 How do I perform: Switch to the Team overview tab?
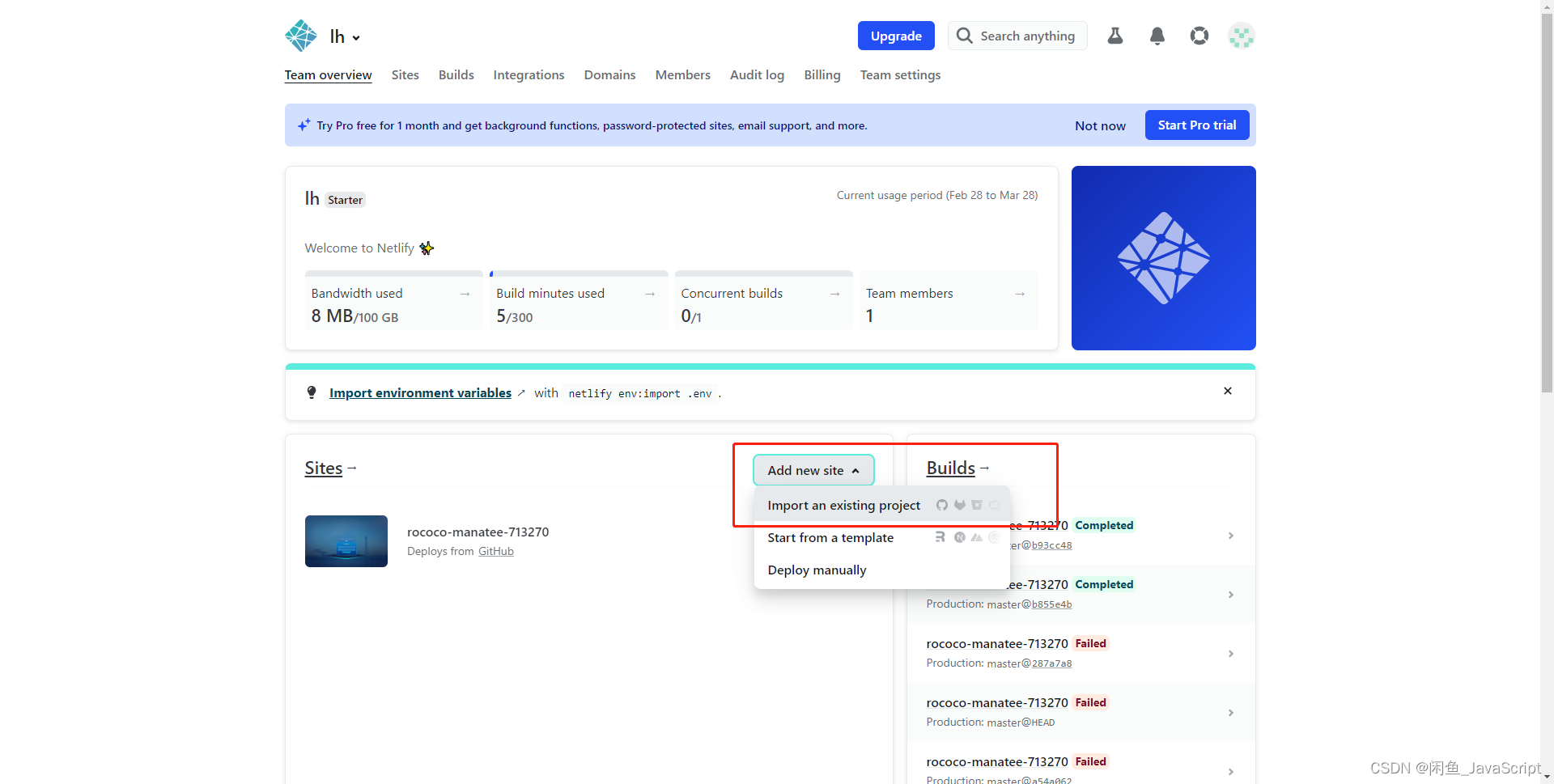pos(328,74)
